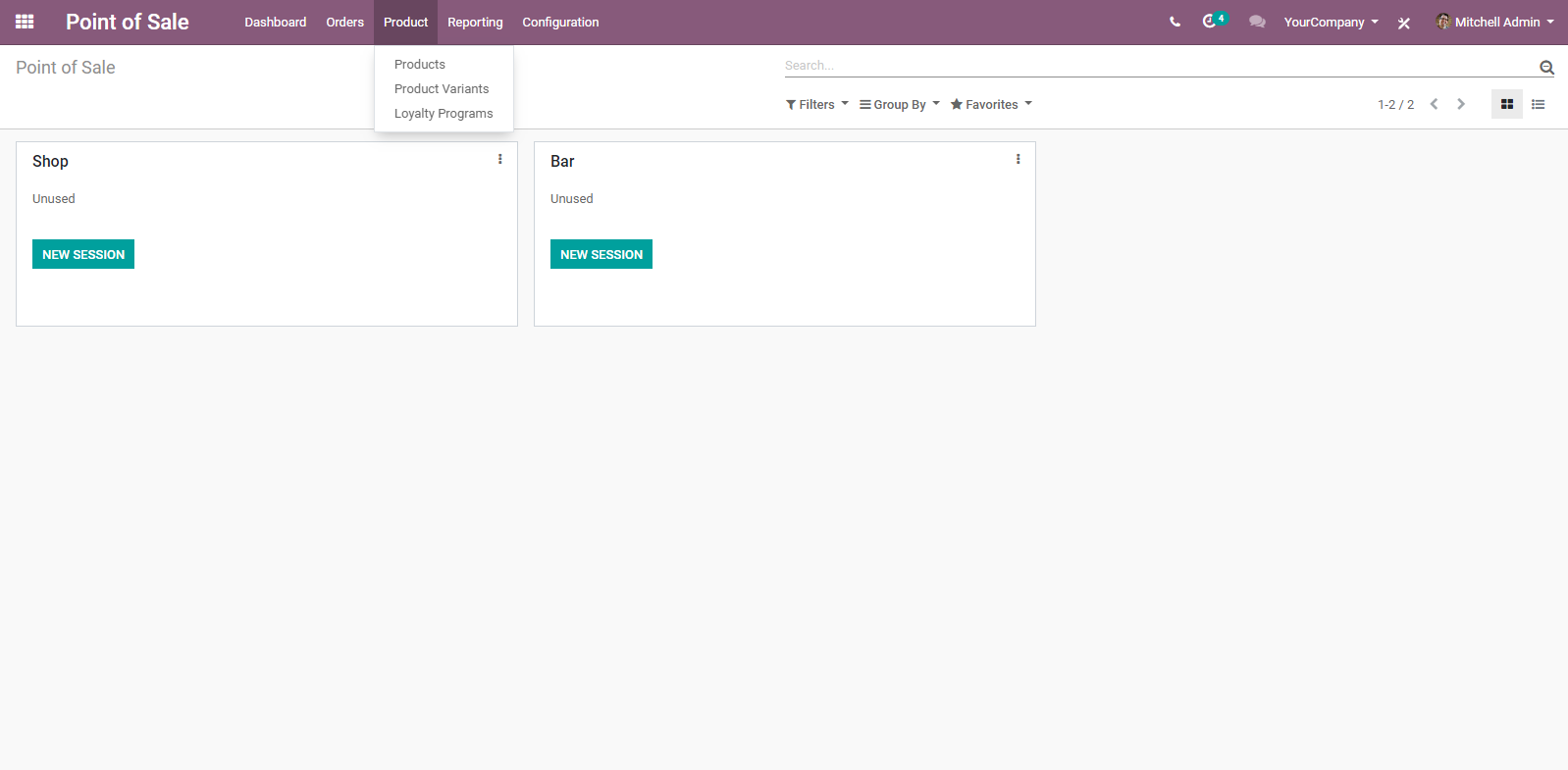Click the search magnifier icon
1568x770 pixels.
1546,68
